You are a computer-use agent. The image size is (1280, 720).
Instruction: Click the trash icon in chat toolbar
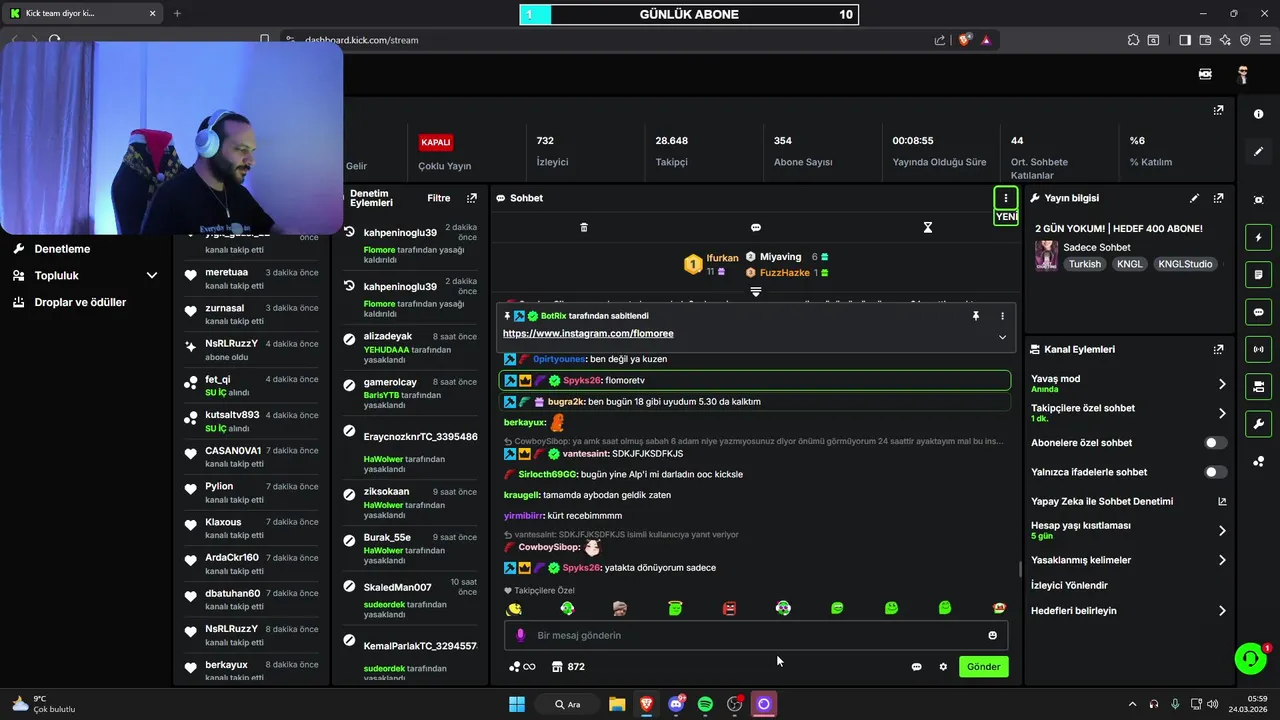tap(584, 228)
